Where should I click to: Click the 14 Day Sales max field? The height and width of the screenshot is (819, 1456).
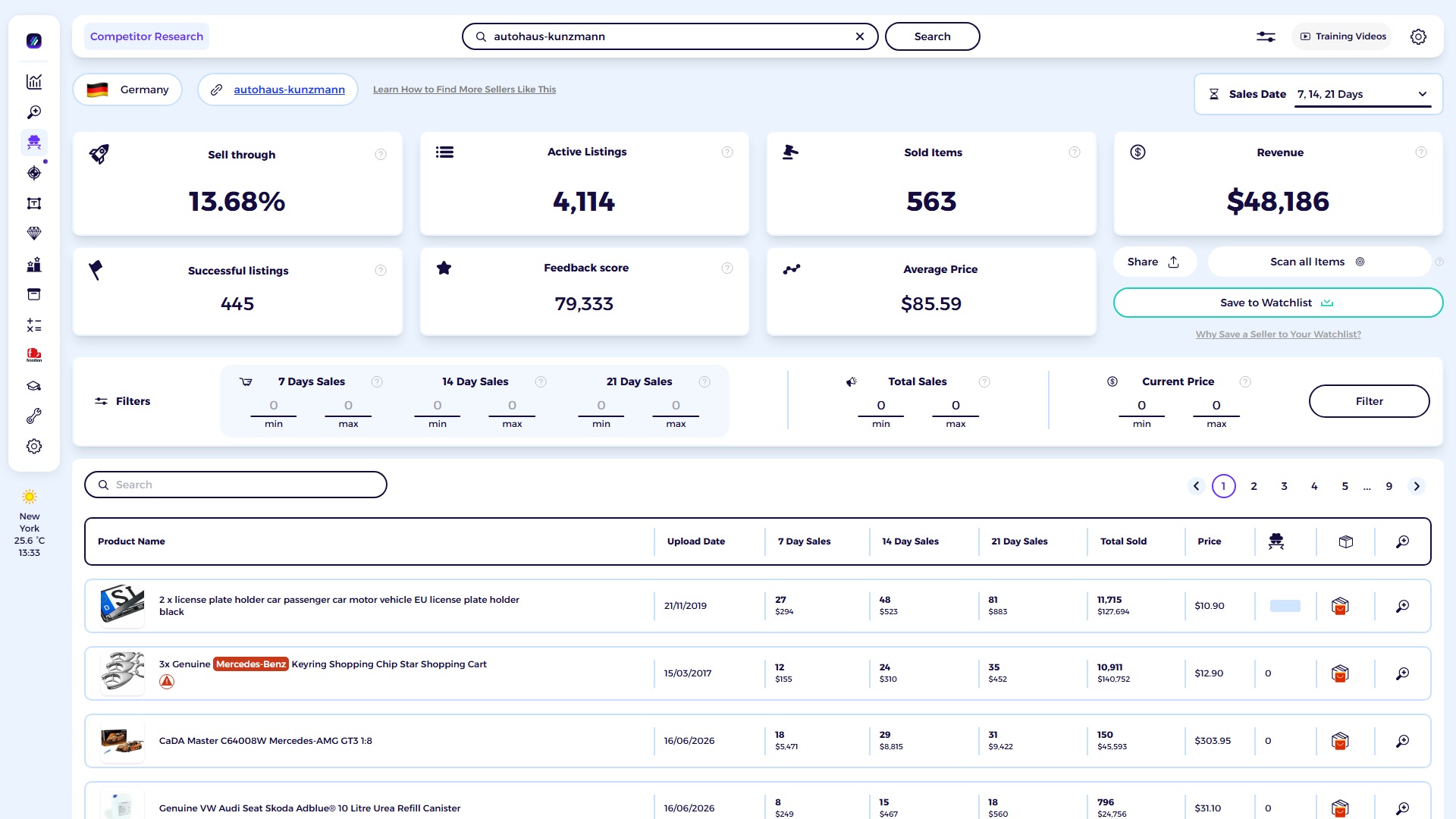pos(512,406)
